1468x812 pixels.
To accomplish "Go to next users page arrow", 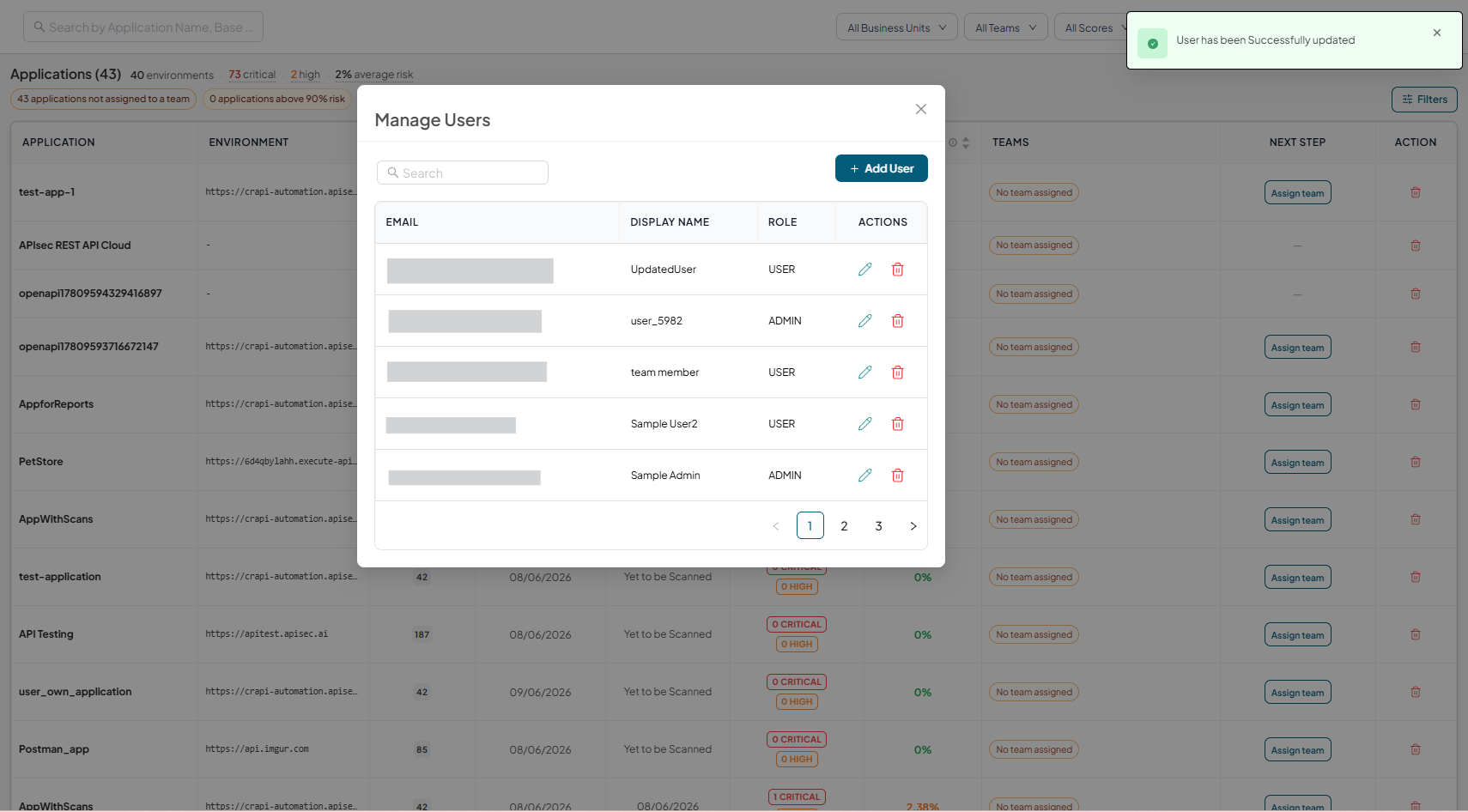I will [x=913, y=525].
